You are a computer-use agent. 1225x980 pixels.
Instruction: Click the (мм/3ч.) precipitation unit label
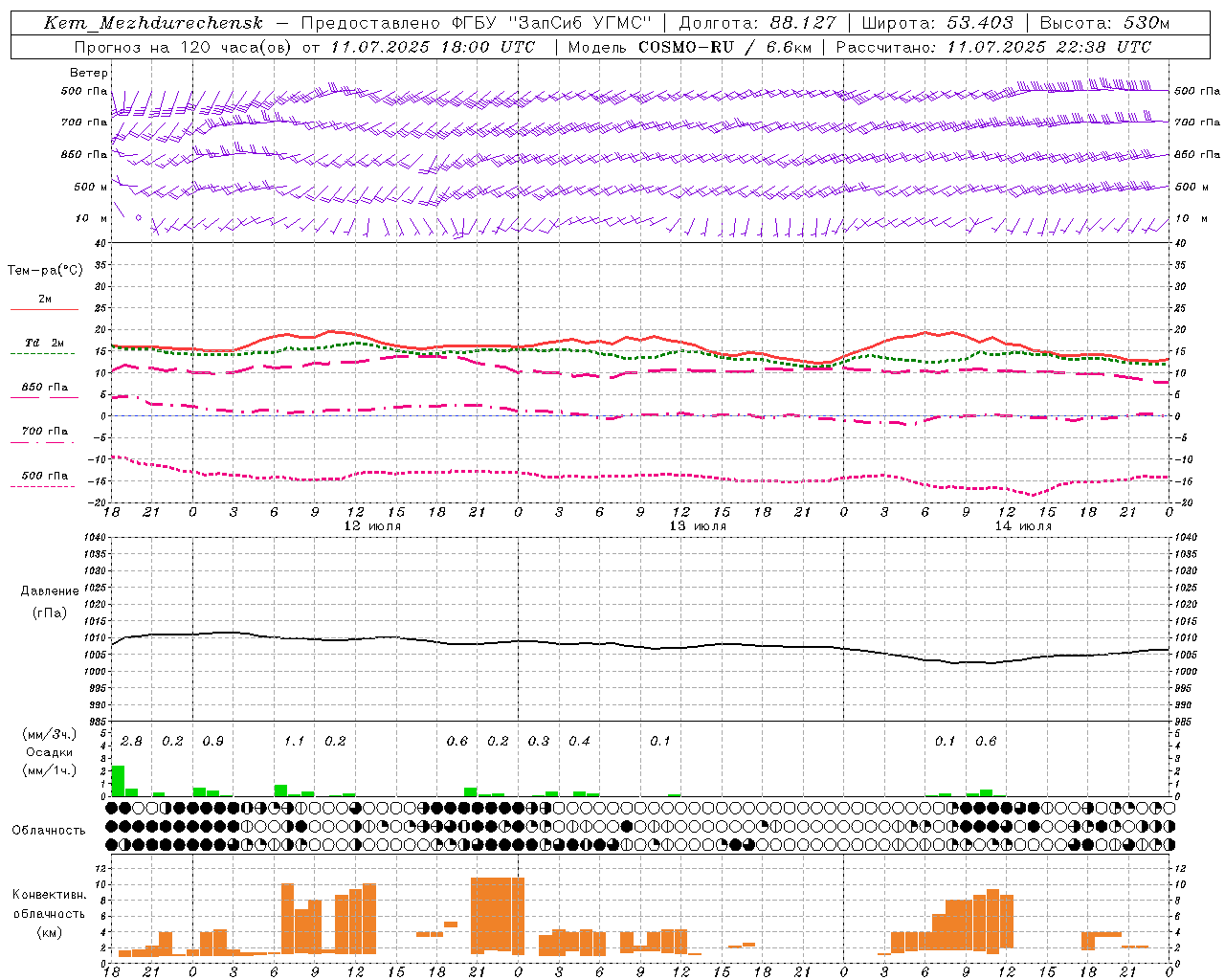50,735
